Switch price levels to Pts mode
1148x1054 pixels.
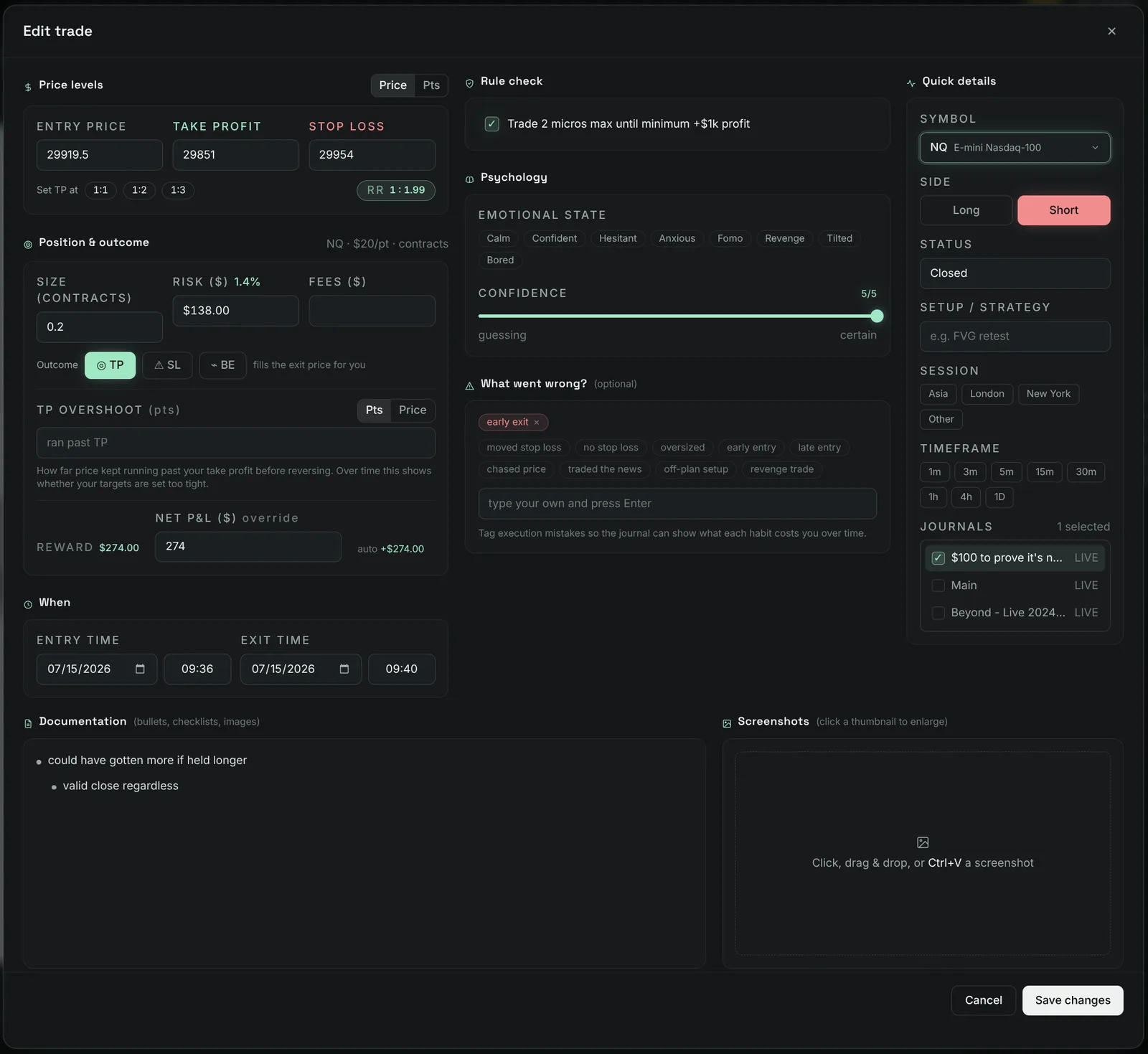click(431, 85)
